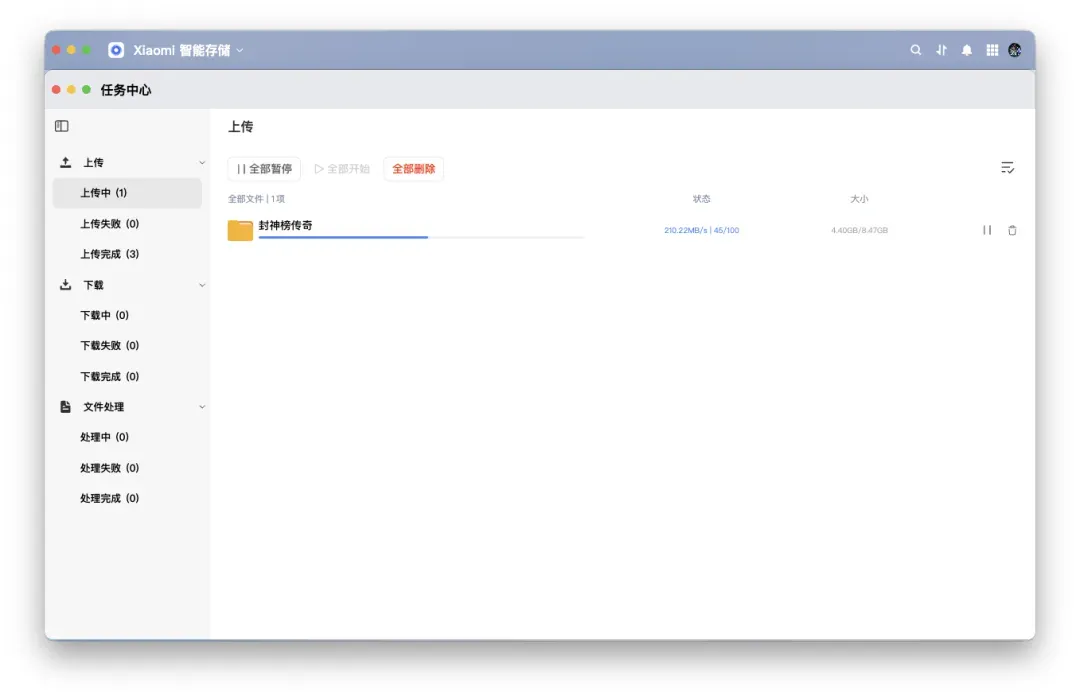Click the 大小 column header
This screenshot has width=1080, height=700.
click(859, 198)
